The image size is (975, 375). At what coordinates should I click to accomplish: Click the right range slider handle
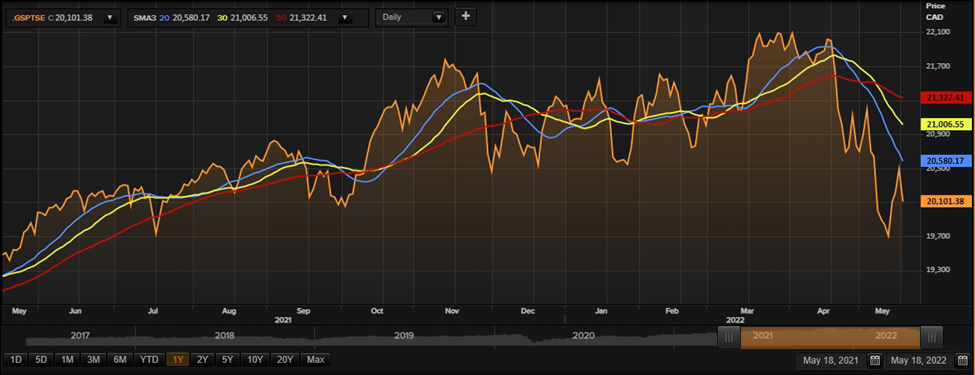tap(931, 337)
